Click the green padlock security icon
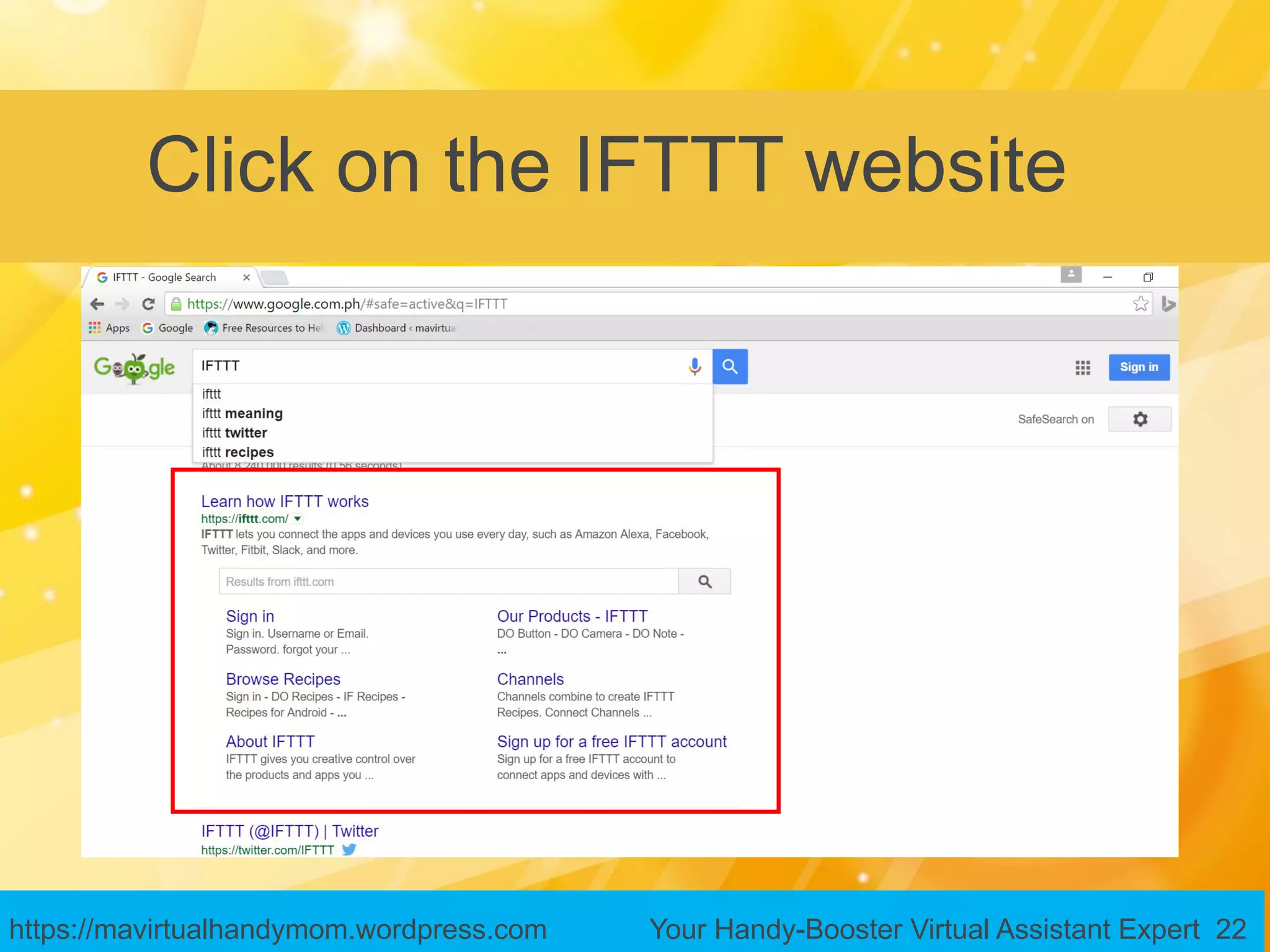1270x952 pixels. point(176,304)
